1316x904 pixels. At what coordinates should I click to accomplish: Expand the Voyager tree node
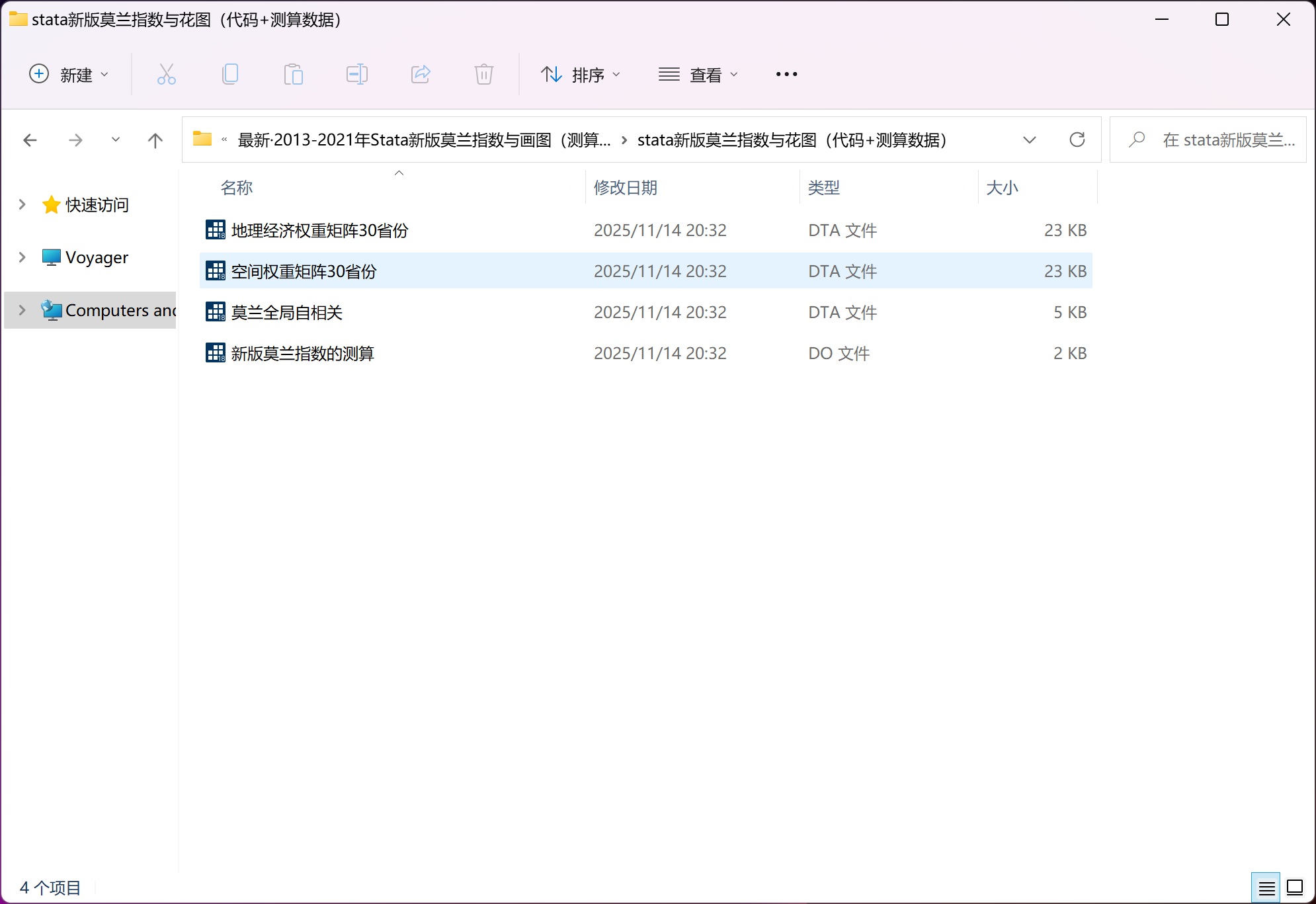click(x=22, y=257)
